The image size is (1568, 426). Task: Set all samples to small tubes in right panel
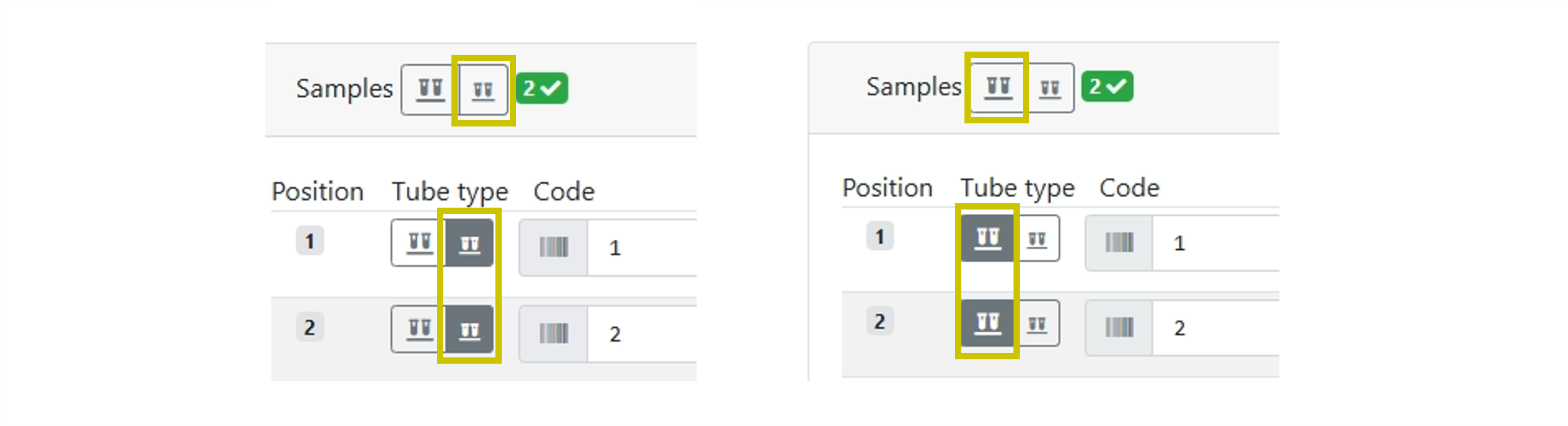pos(1050,88)
